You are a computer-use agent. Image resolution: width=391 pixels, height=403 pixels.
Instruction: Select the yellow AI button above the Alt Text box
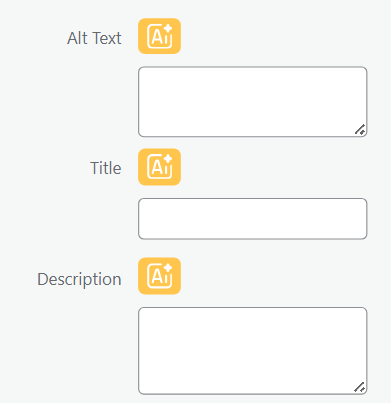(x=159, y=36)
